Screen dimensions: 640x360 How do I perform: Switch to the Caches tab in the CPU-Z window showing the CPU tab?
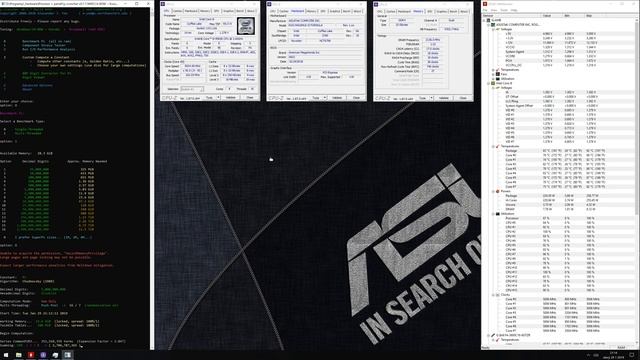(177, 11)
